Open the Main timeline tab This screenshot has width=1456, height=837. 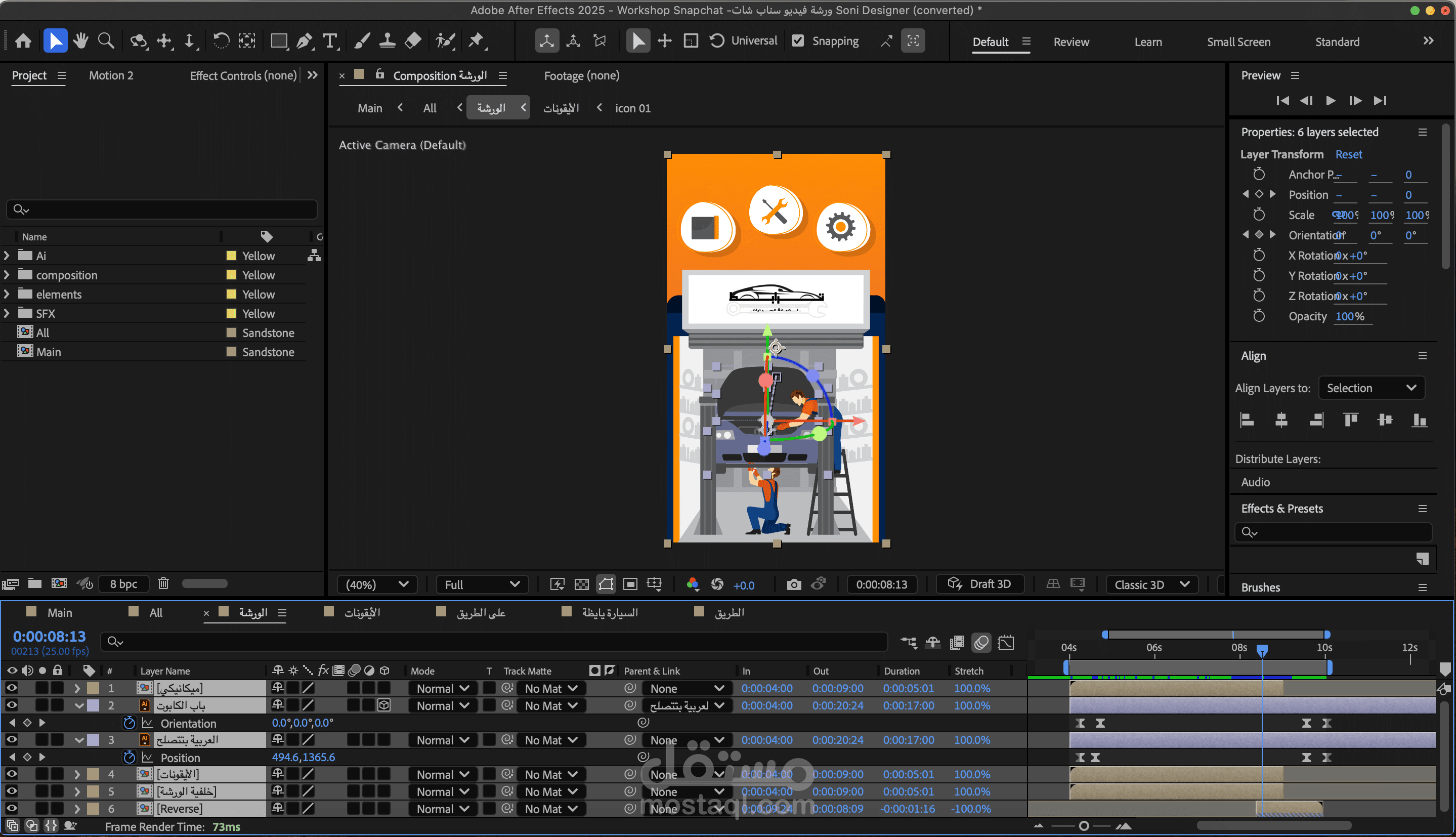click(59, 613)
